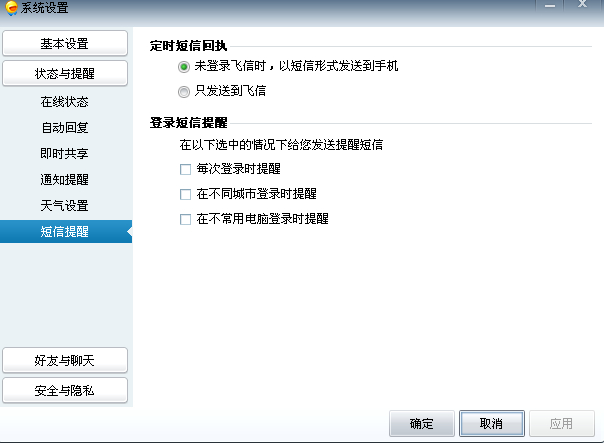Click the 取消 button
The height and width of the screenshot is (444, 604).
(x=492, y=424)
